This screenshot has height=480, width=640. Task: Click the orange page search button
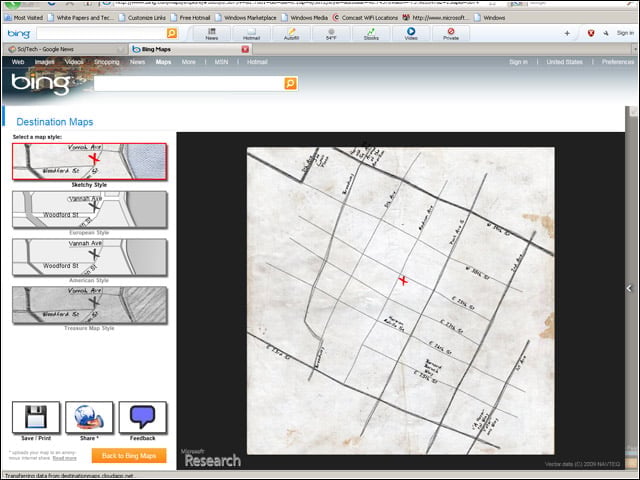click(291, 84)
